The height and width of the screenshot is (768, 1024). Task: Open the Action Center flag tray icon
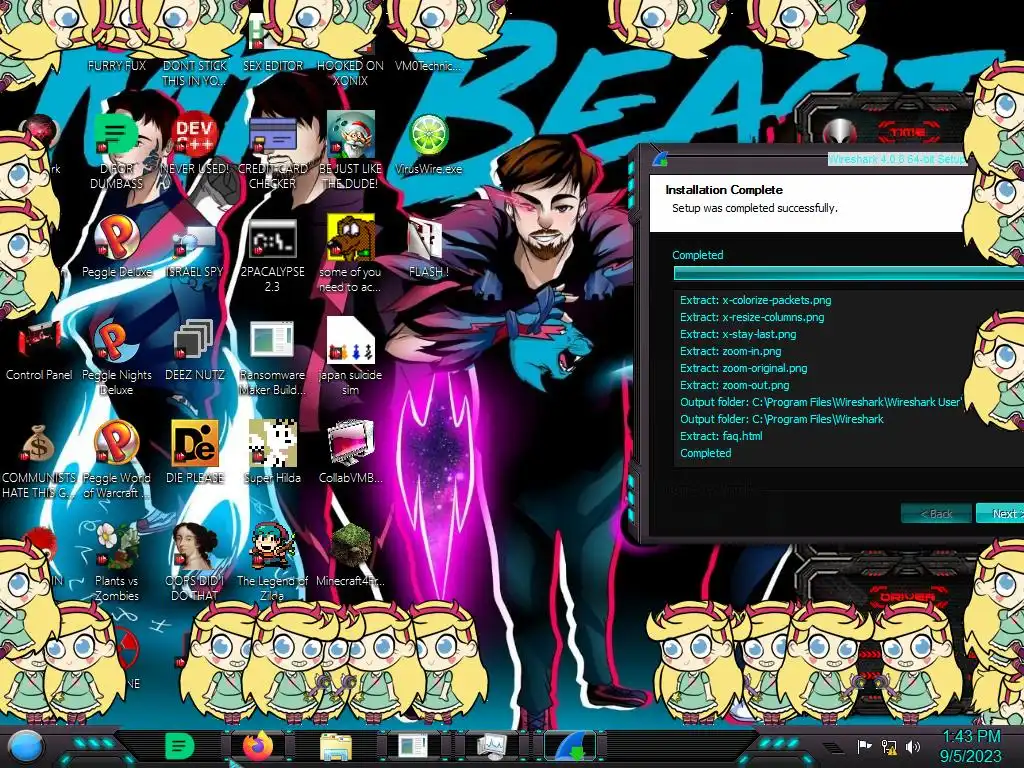864,746
